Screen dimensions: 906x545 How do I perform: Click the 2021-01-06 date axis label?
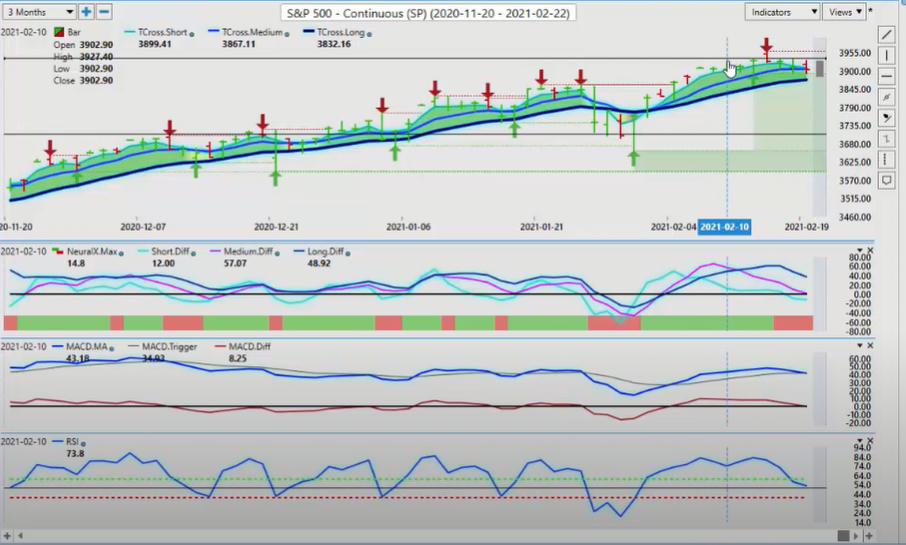pyautogui.click(x=408, y=227)
